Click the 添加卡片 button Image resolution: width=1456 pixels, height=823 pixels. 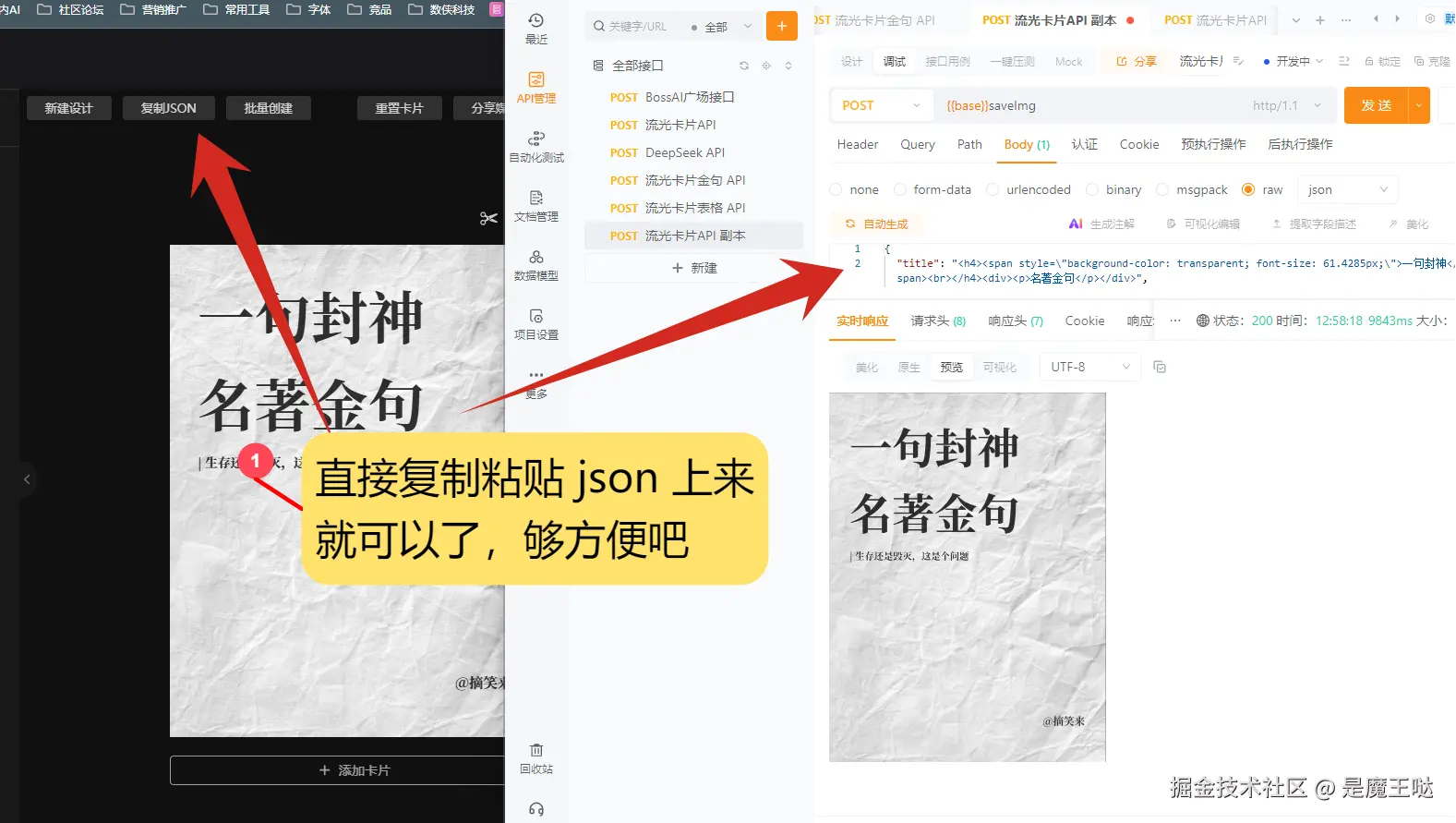coord(337,770)
